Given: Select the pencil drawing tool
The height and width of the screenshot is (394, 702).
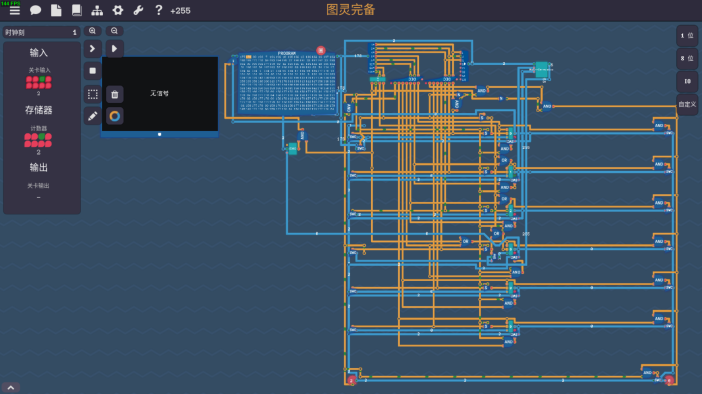Looking at the screenshot, I should point(92,116).
